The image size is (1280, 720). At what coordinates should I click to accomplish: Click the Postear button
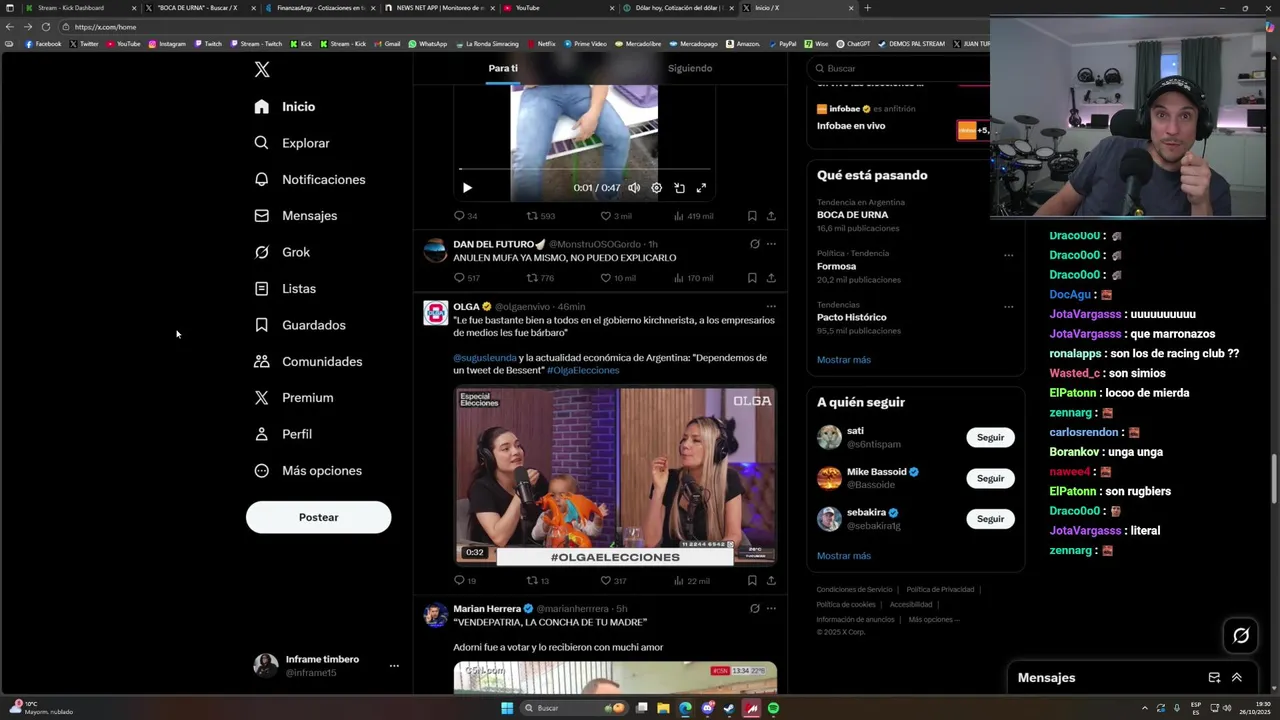(x=319, y=517)
